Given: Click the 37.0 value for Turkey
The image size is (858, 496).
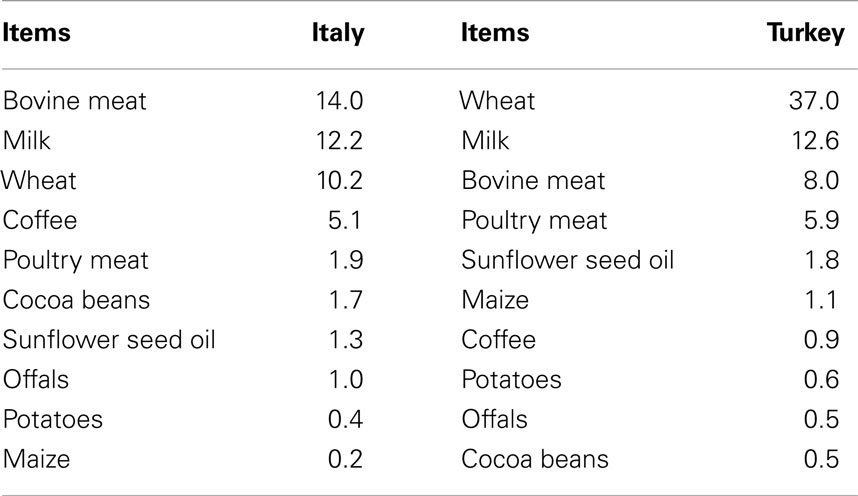Looking at the screenshot, I should pyautogui.click(x=814, y=101).
